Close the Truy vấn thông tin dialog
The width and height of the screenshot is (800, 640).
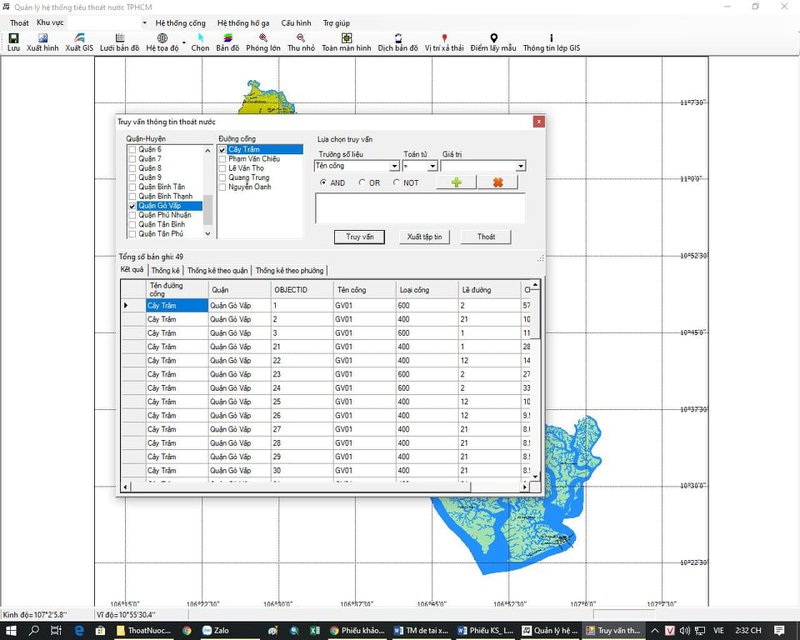[539, 121]
